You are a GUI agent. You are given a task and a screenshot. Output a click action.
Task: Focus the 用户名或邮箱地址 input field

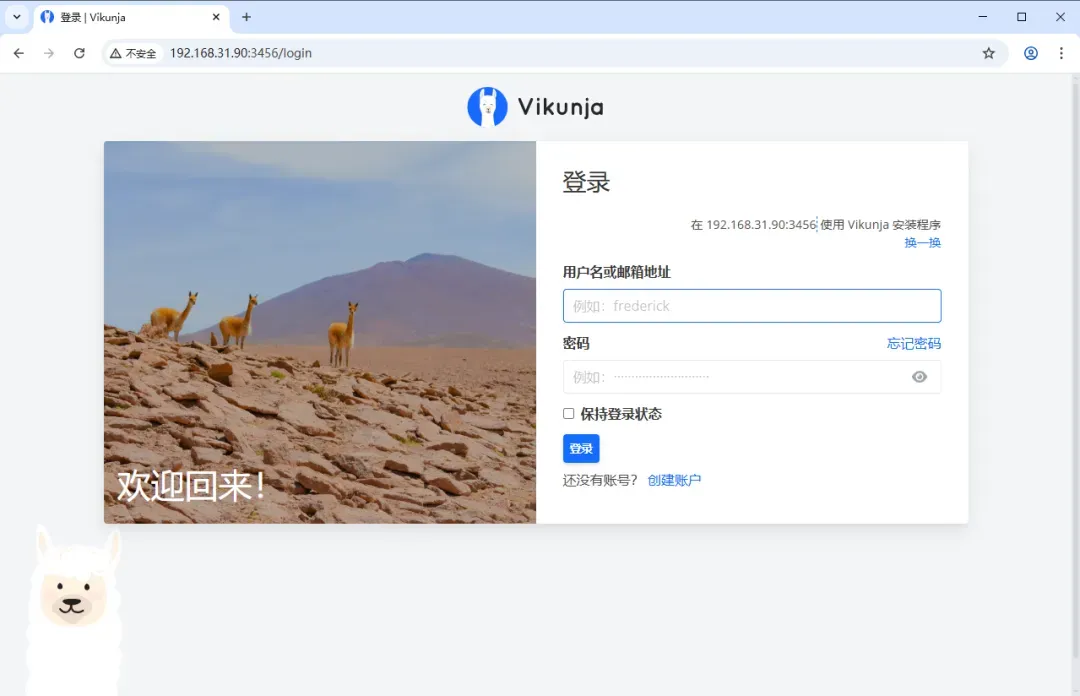[751, 306]
